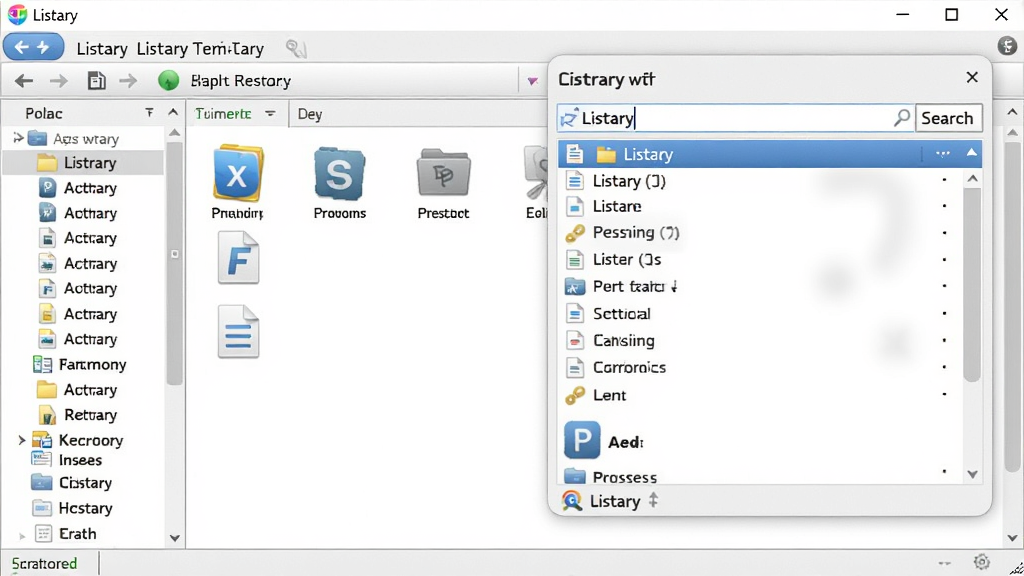Click the blue back arrow button
The image size is (1024, 576).
tap(22, 47)
